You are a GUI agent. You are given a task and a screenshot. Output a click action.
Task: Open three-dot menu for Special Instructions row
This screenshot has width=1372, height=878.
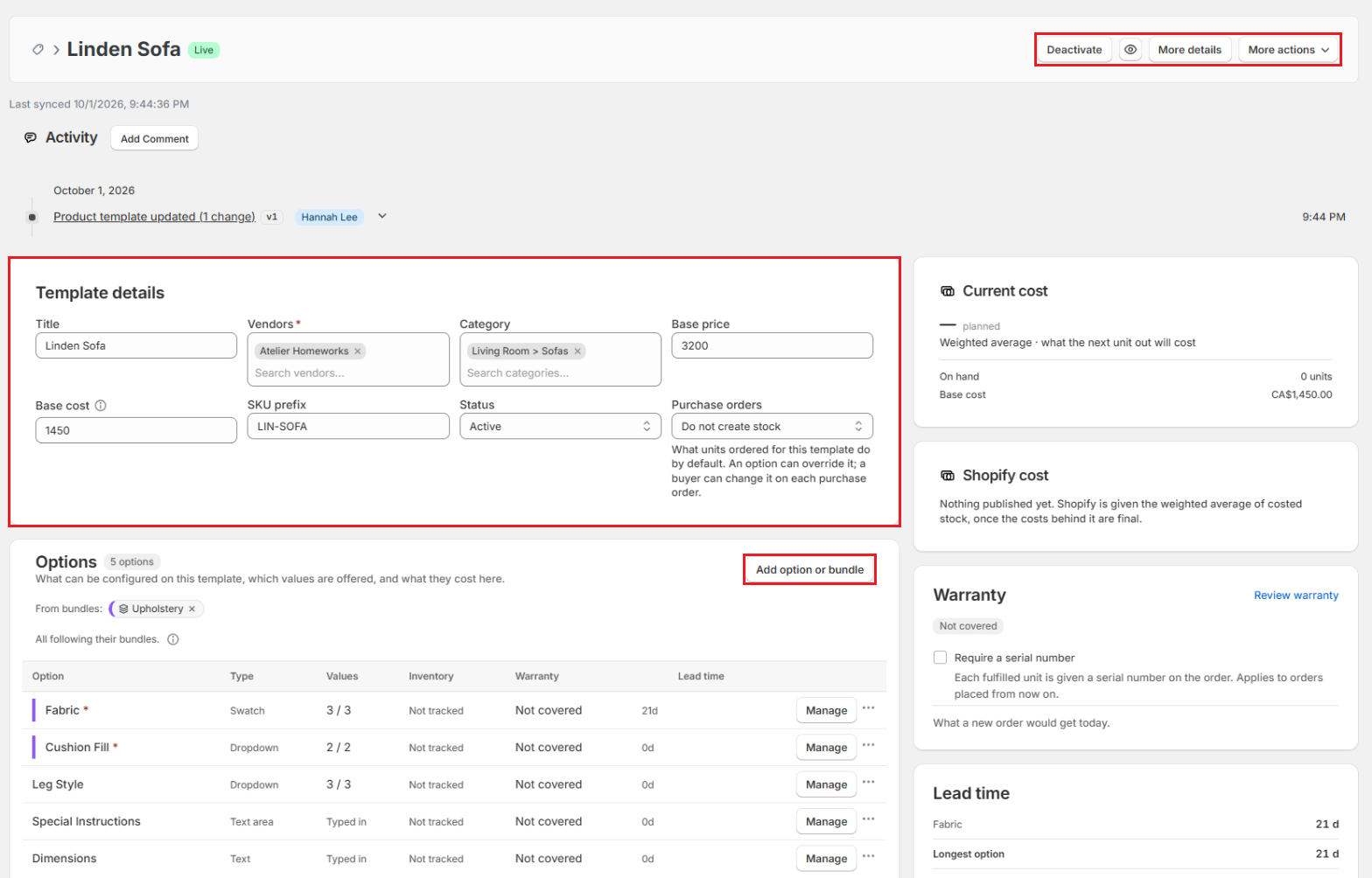(868, 819)
